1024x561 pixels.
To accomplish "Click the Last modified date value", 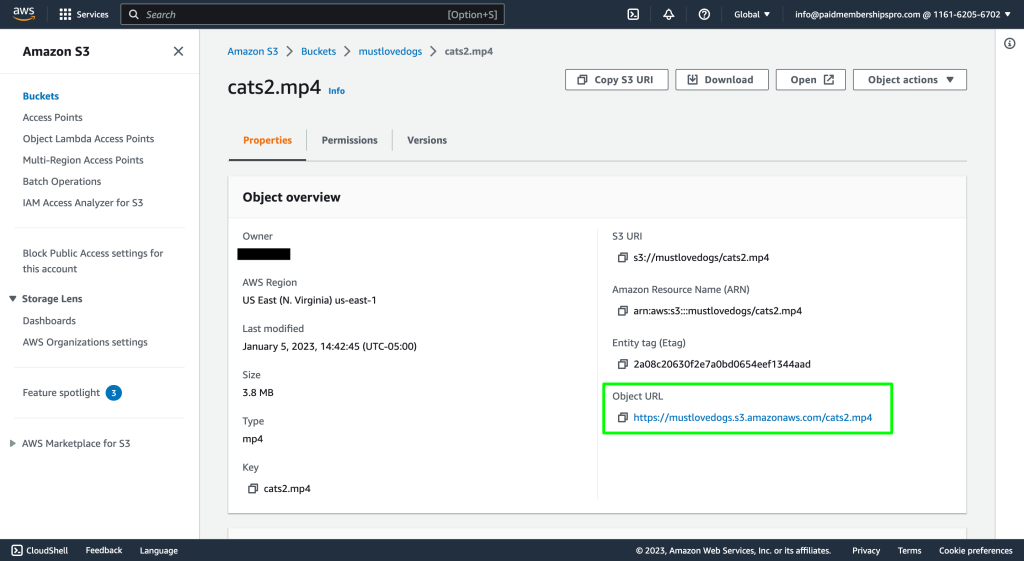I will [x=329, y=346].
